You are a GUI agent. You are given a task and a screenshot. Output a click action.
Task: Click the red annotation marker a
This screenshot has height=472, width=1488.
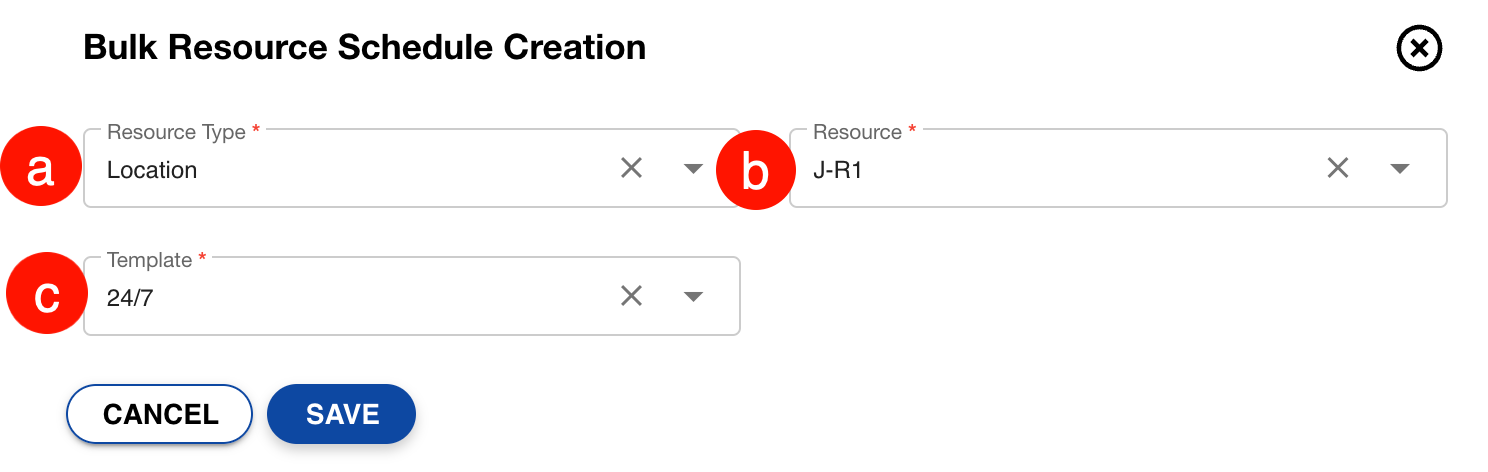(40, 170)
